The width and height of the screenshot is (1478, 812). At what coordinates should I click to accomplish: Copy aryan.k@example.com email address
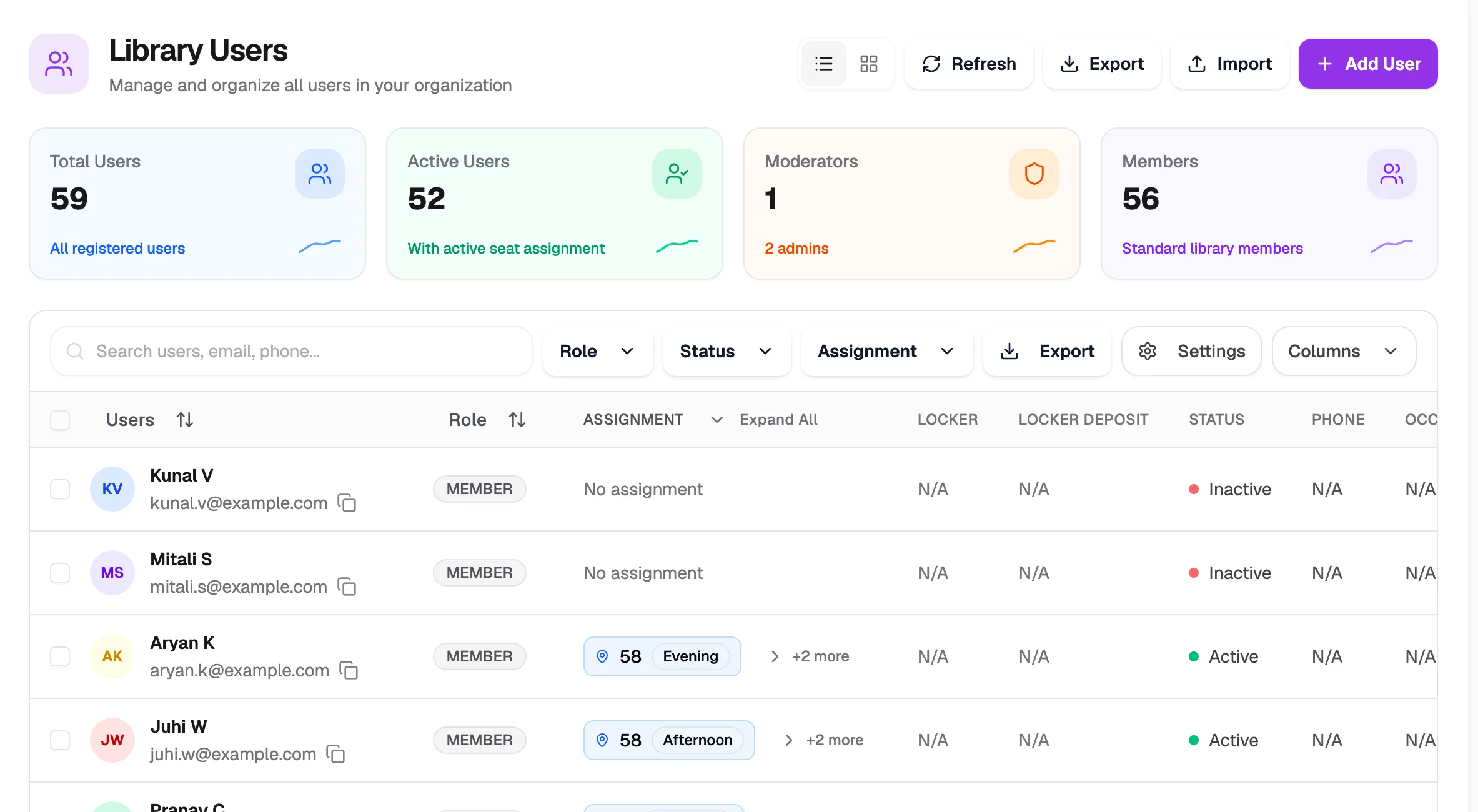pos(349,670)
